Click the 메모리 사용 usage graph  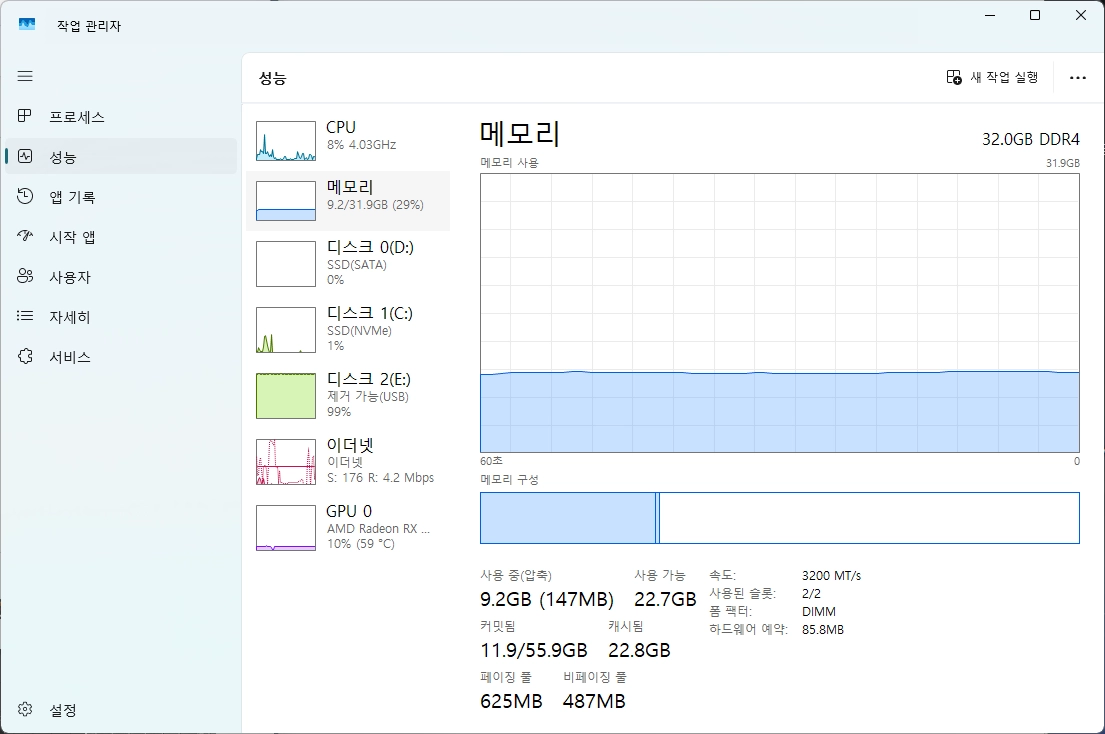[x=779, y=313]
